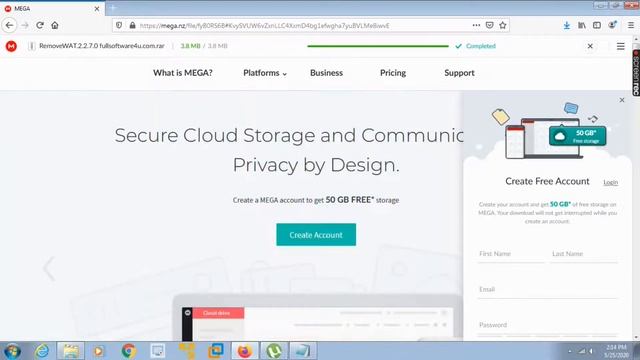Click the address bar URL
This screenshot has height=360, width=640.
click(264, 26)
